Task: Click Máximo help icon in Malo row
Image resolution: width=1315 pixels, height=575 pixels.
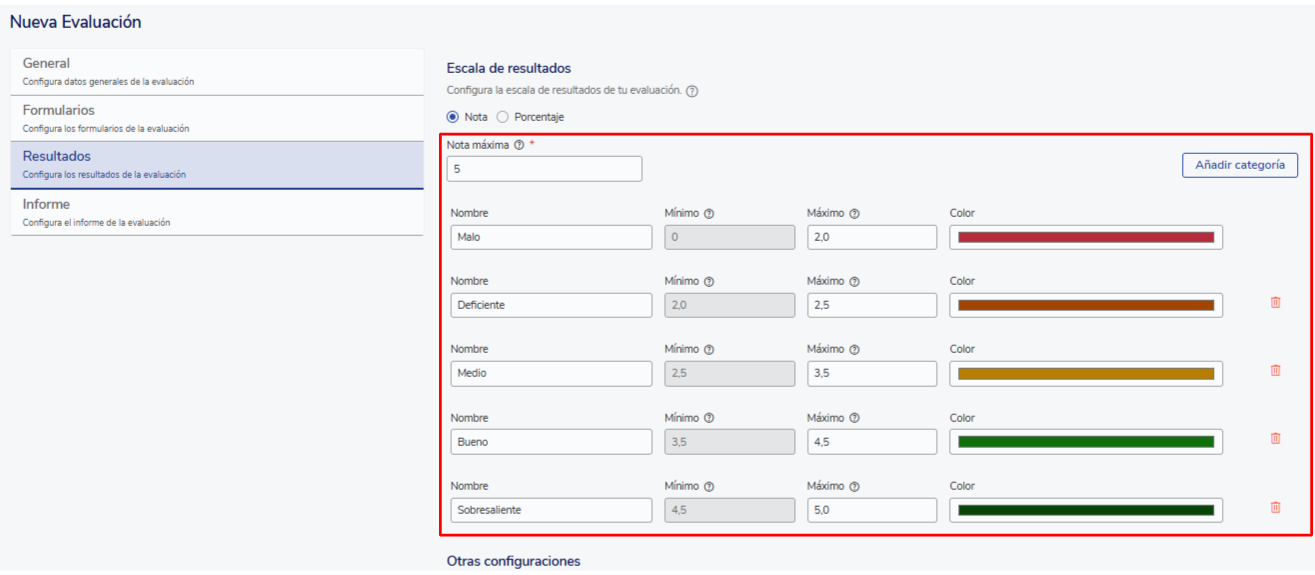Action: point(855,213)
